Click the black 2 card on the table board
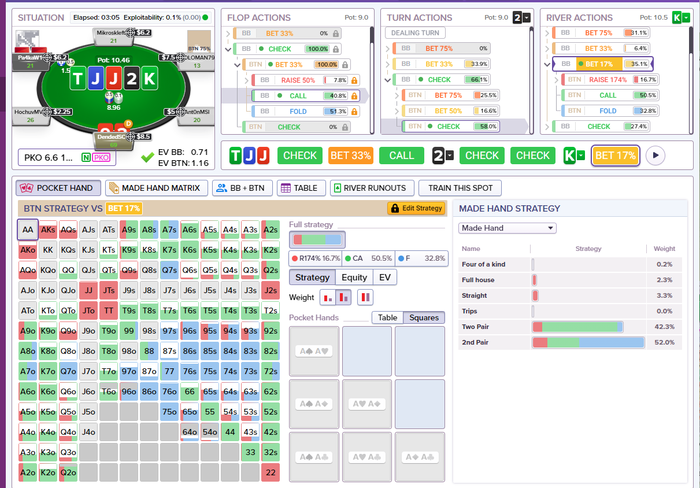Viewport: 700px width, 488px height. [131, 79]
